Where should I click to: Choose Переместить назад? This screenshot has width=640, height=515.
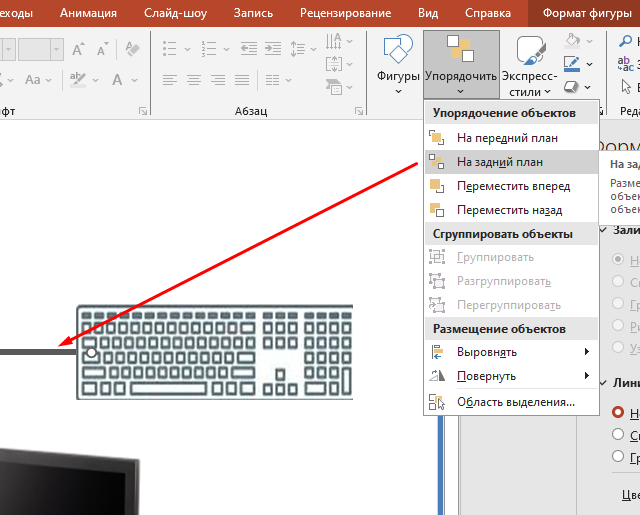pyautogui.click(x=511, y=210)
